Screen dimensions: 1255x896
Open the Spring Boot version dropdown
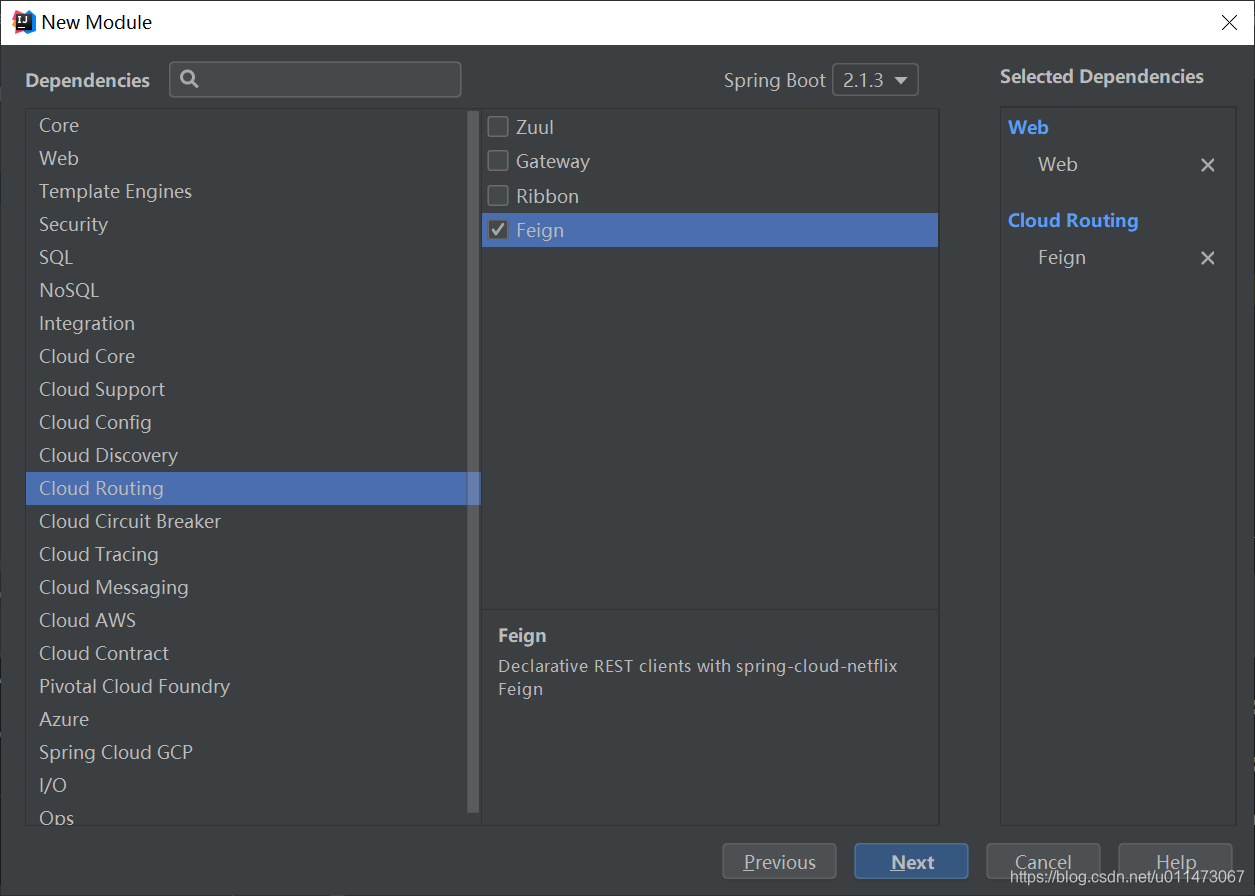coord(875,80)
